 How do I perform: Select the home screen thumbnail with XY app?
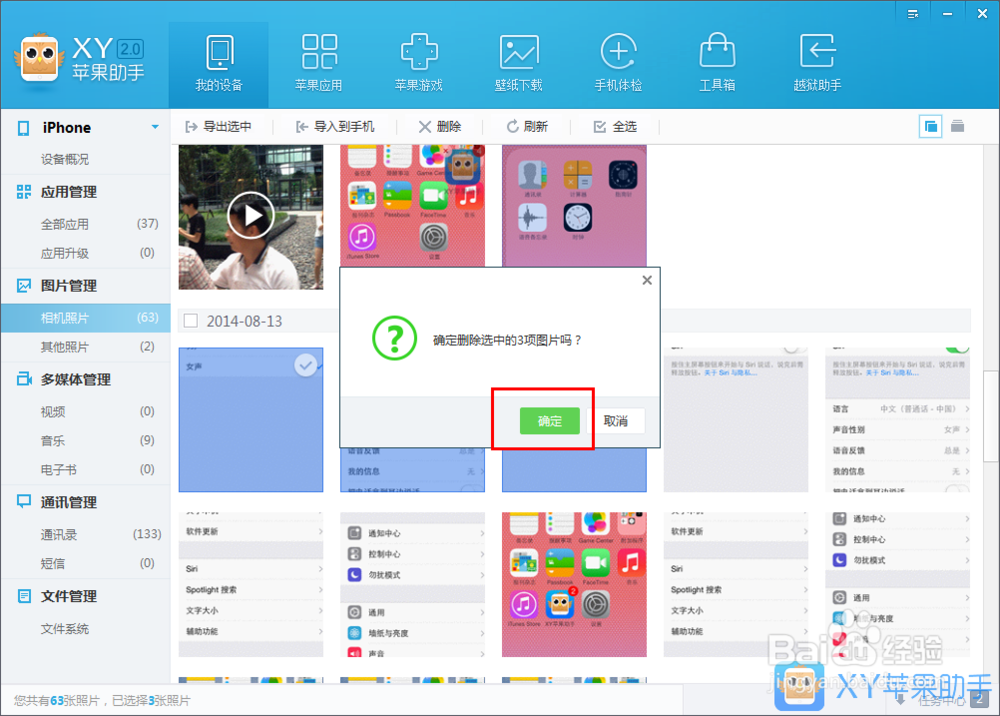[574, 584]
